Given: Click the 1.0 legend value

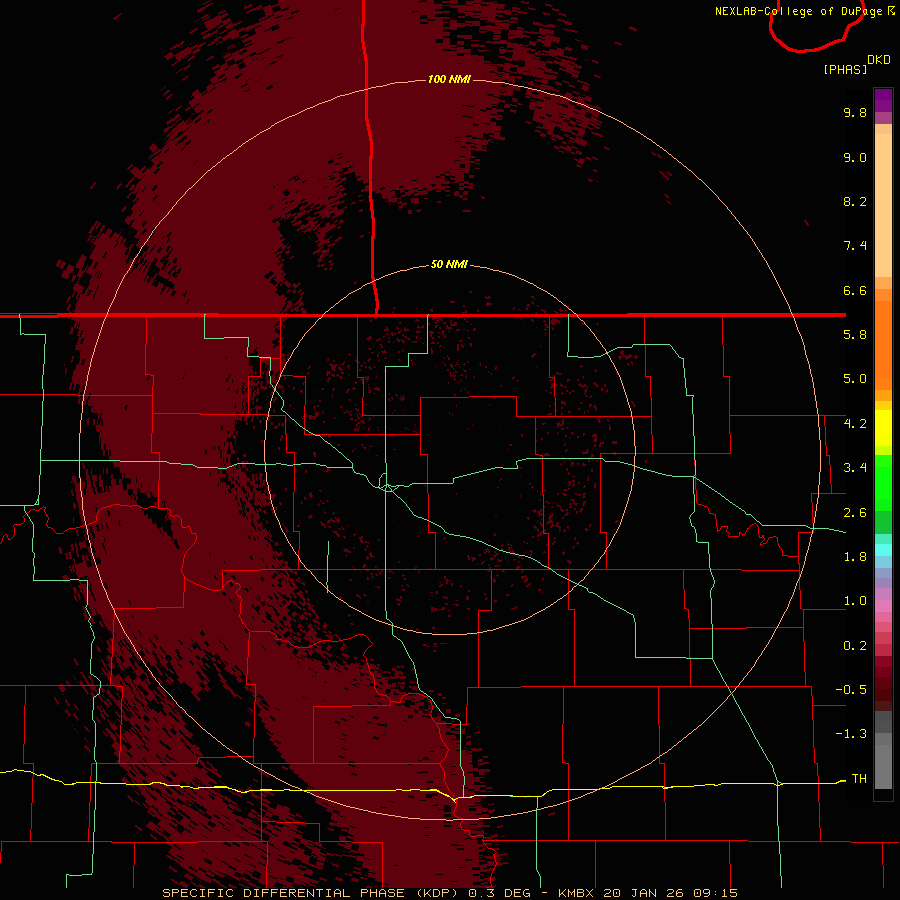Looking at the screenshot, I should (x=855, y=601).
